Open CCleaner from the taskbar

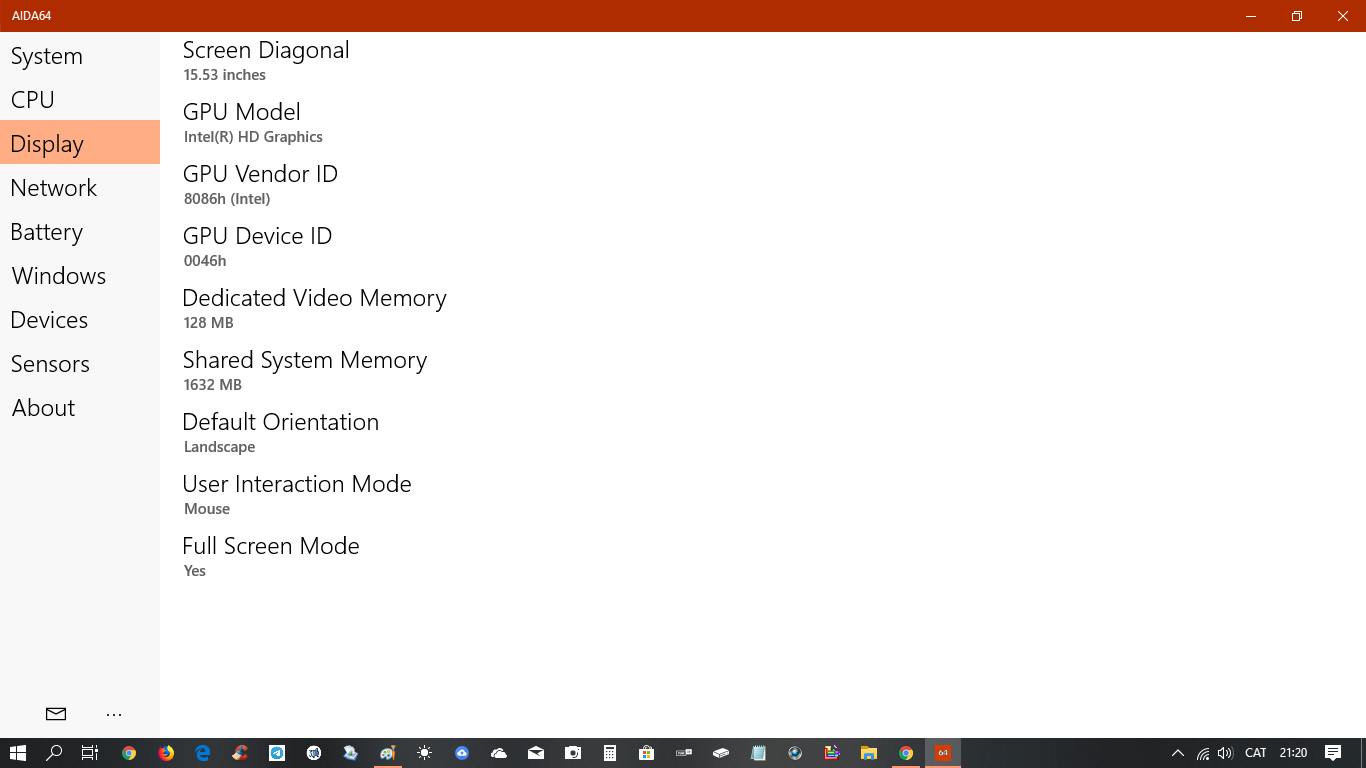[240, 753]
